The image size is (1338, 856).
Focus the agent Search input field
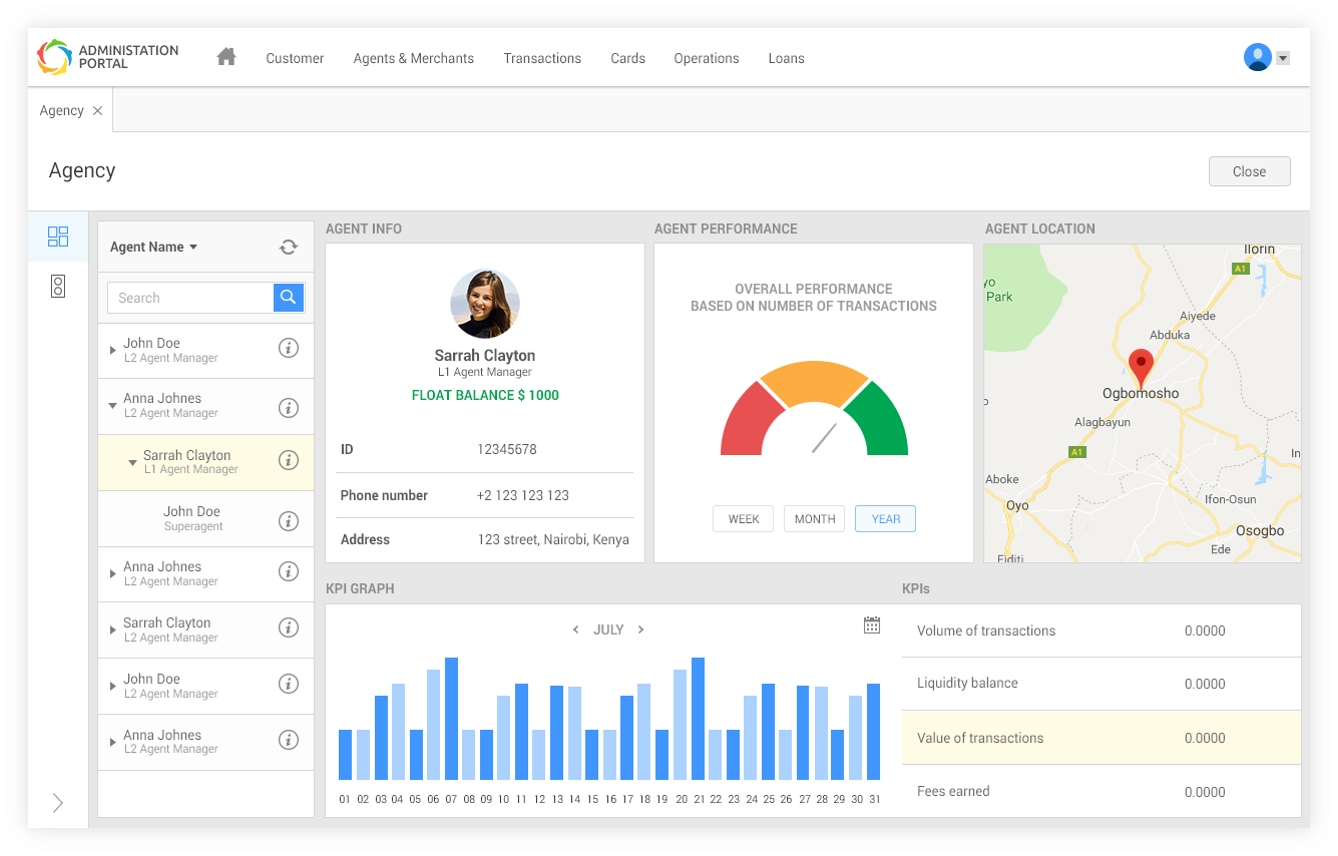pyautogui.click(x=190, y=297)
